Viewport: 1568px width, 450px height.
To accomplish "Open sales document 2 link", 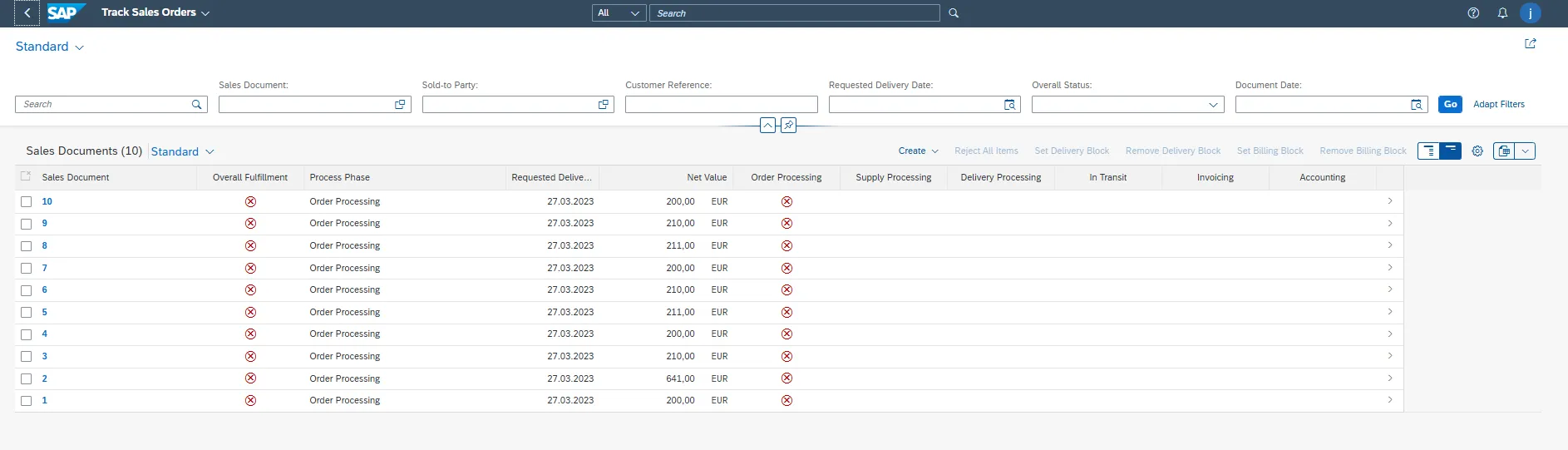I will point(45,378).
